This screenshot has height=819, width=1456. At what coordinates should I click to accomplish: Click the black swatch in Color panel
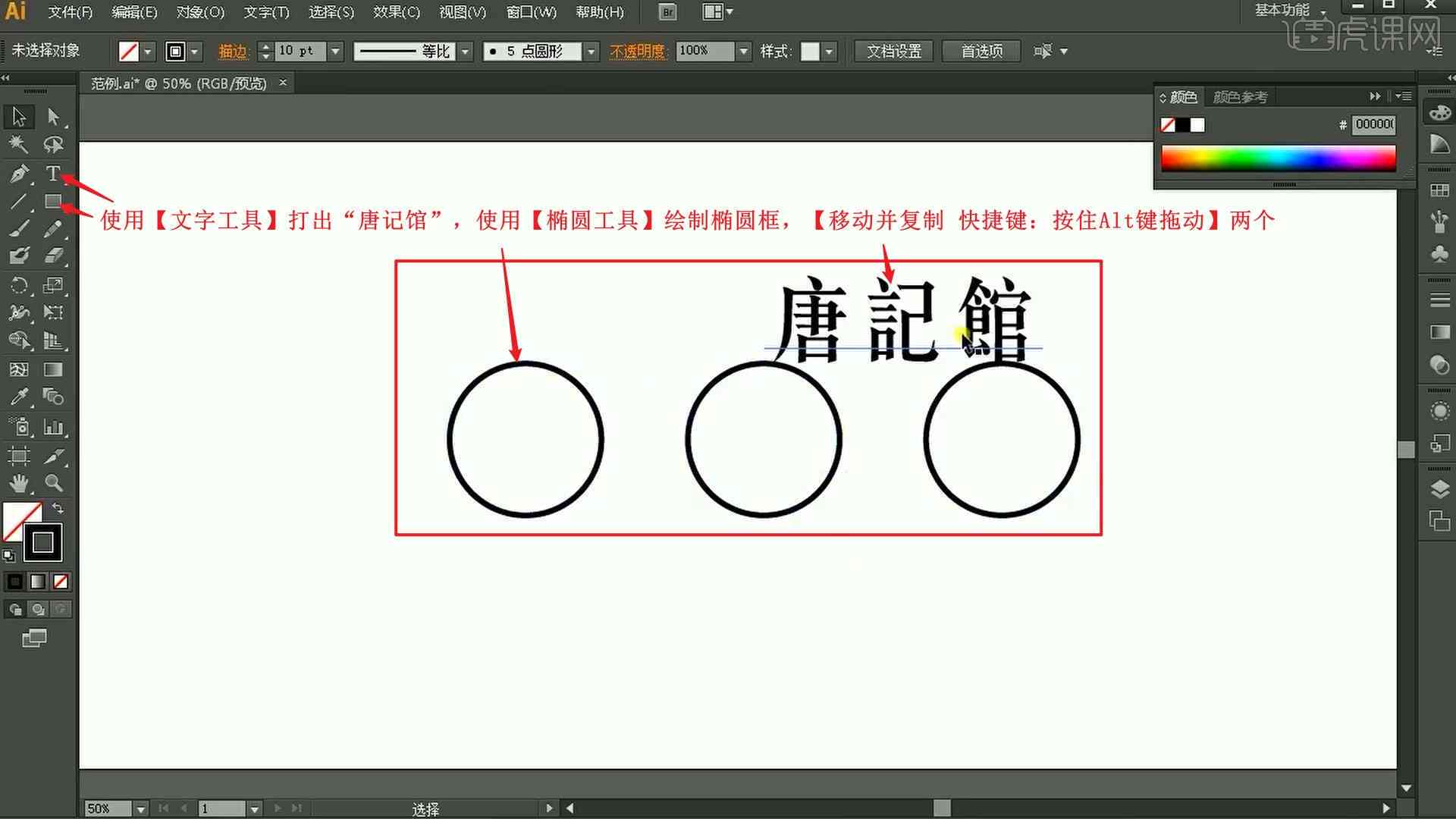click(x=1183, y=125)
